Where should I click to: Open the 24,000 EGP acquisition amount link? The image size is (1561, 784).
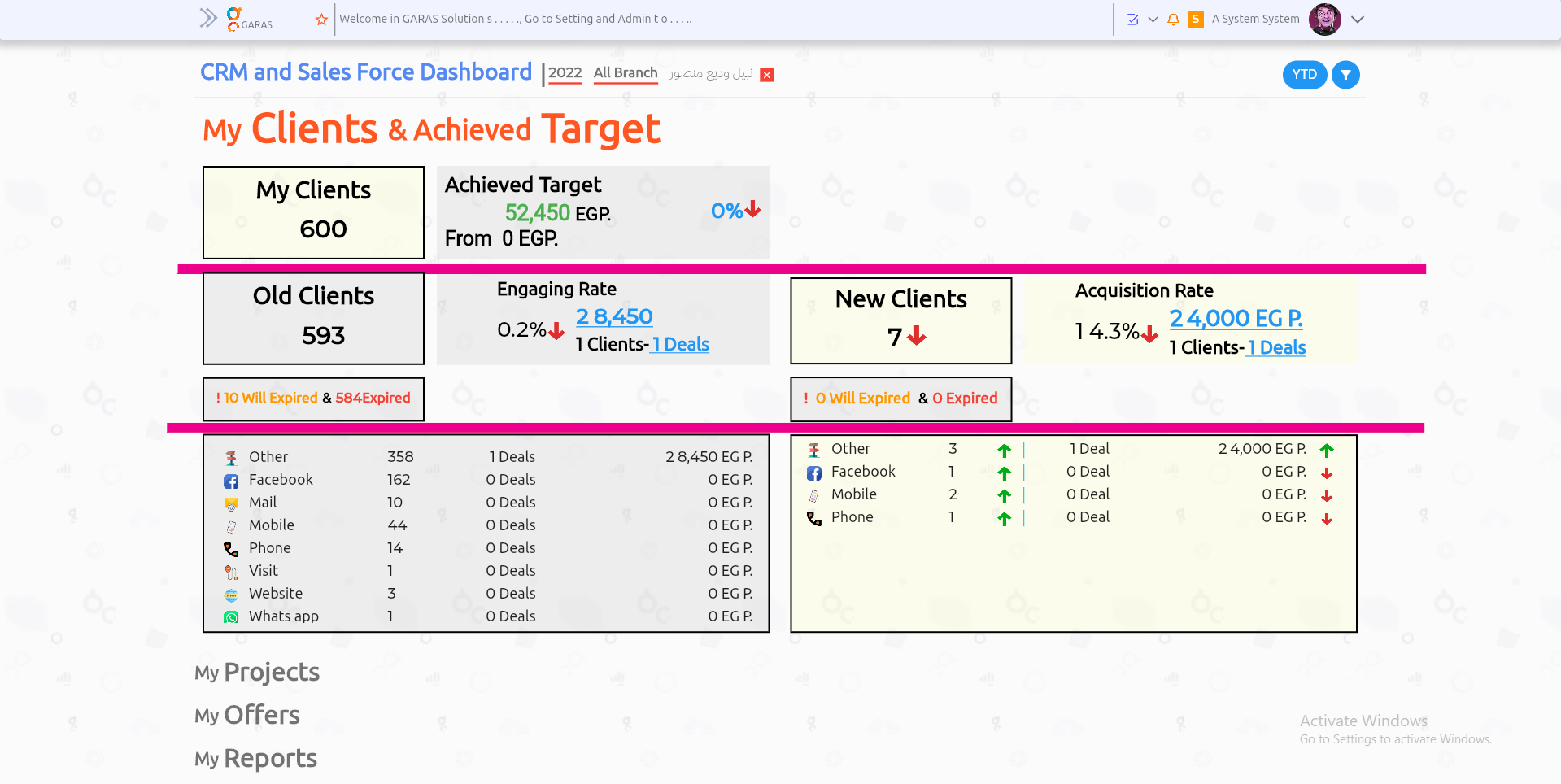point(1236,319)
